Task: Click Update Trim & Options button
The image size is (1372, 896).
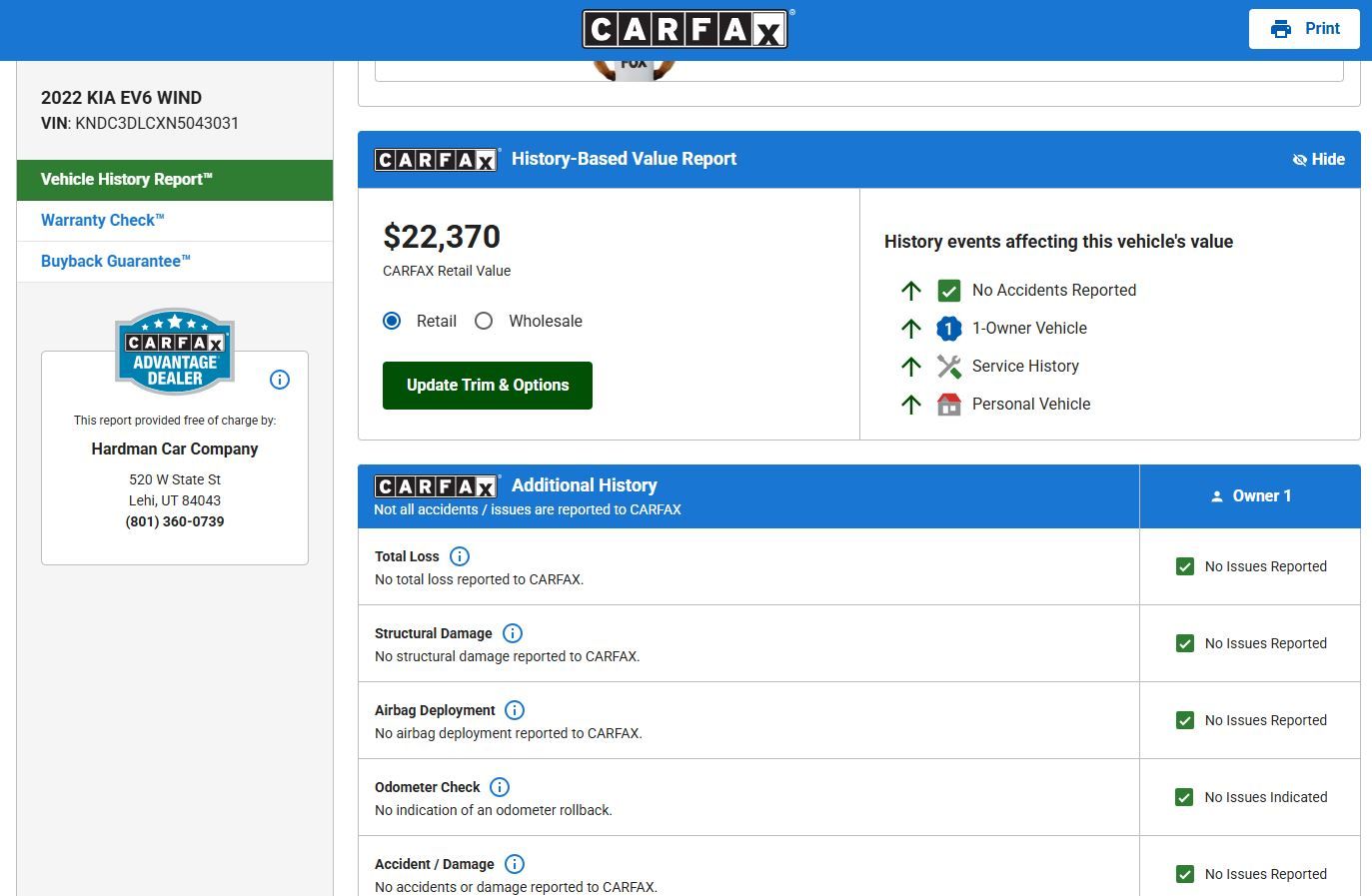Action: [x=488, y=386]
